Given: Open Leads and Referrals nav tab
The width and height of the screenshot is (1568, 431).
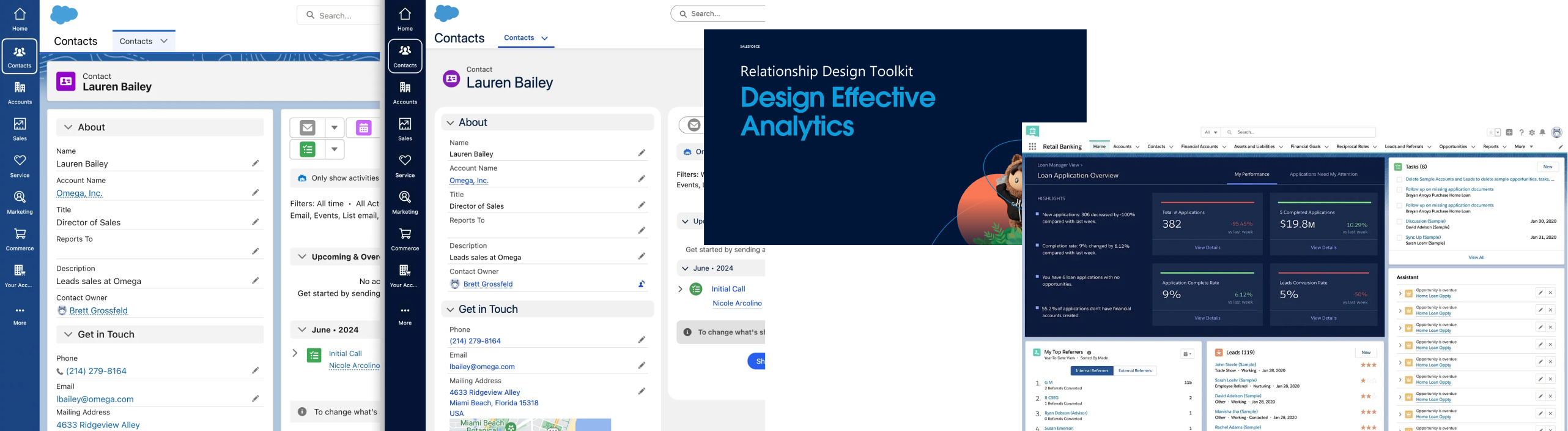Looking at the screenshot, I should 1404,147.
